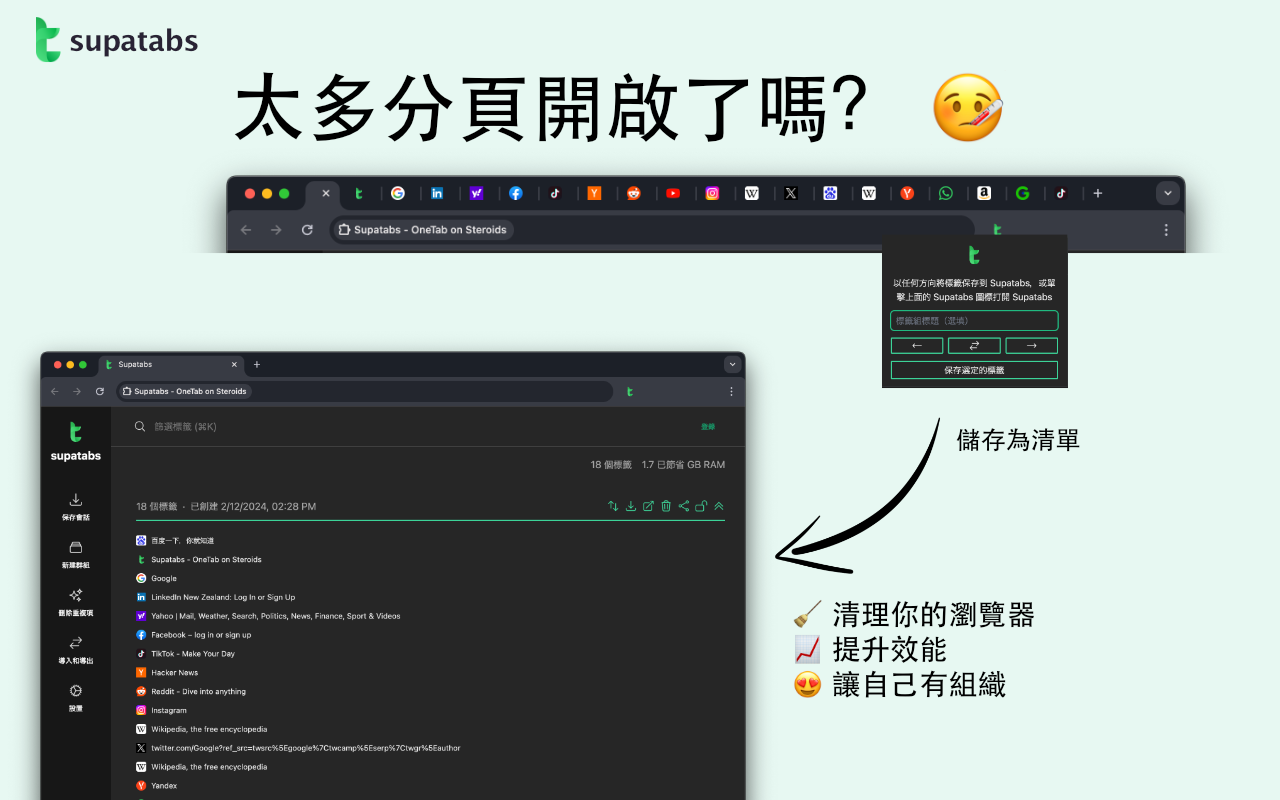This screenshot has width=1280, height=800.
Task: Open the tab search dropdown in the top browser window
Action: [1167, 193]
